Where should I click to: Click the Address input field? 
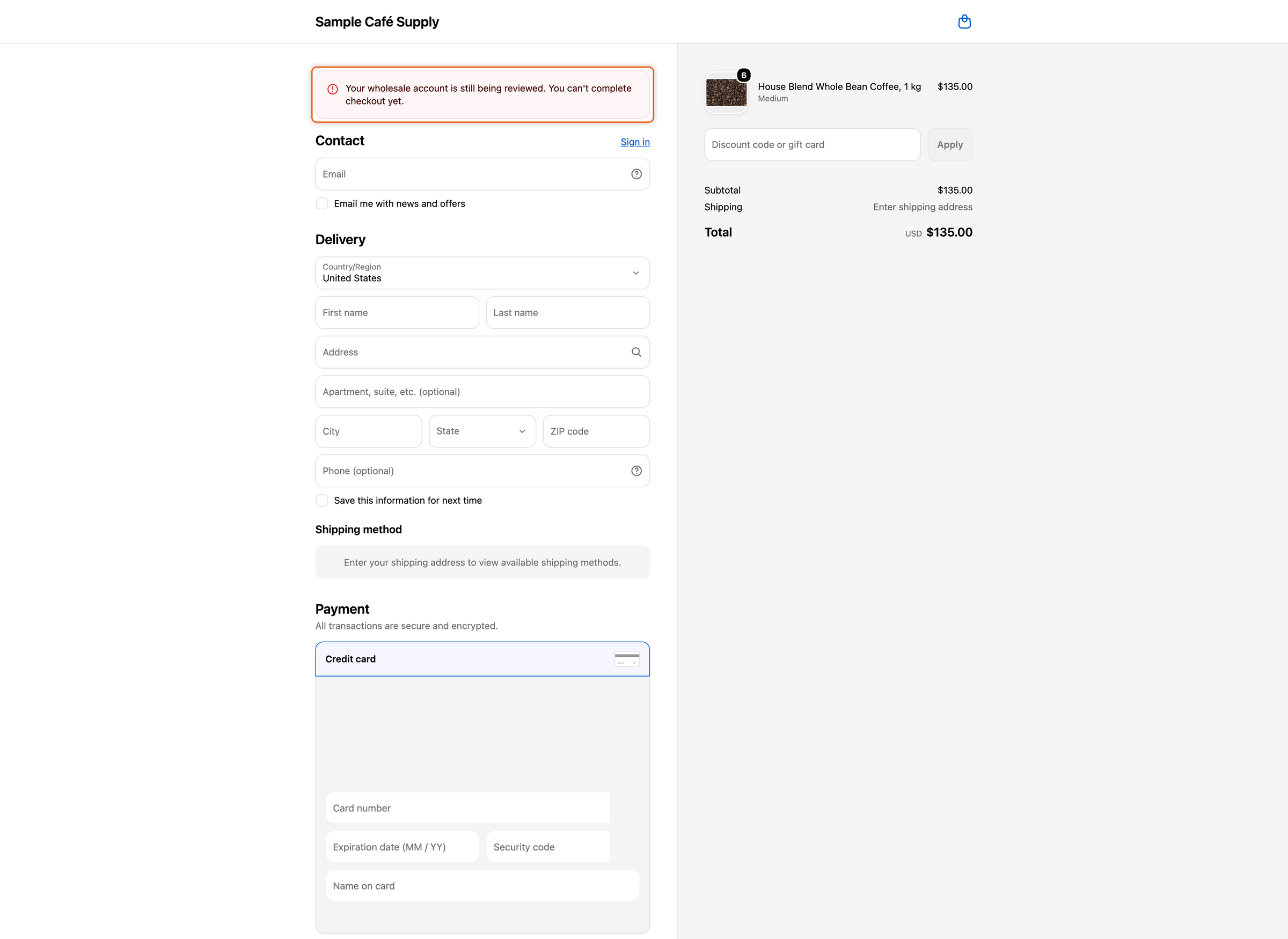coord(482,352)
